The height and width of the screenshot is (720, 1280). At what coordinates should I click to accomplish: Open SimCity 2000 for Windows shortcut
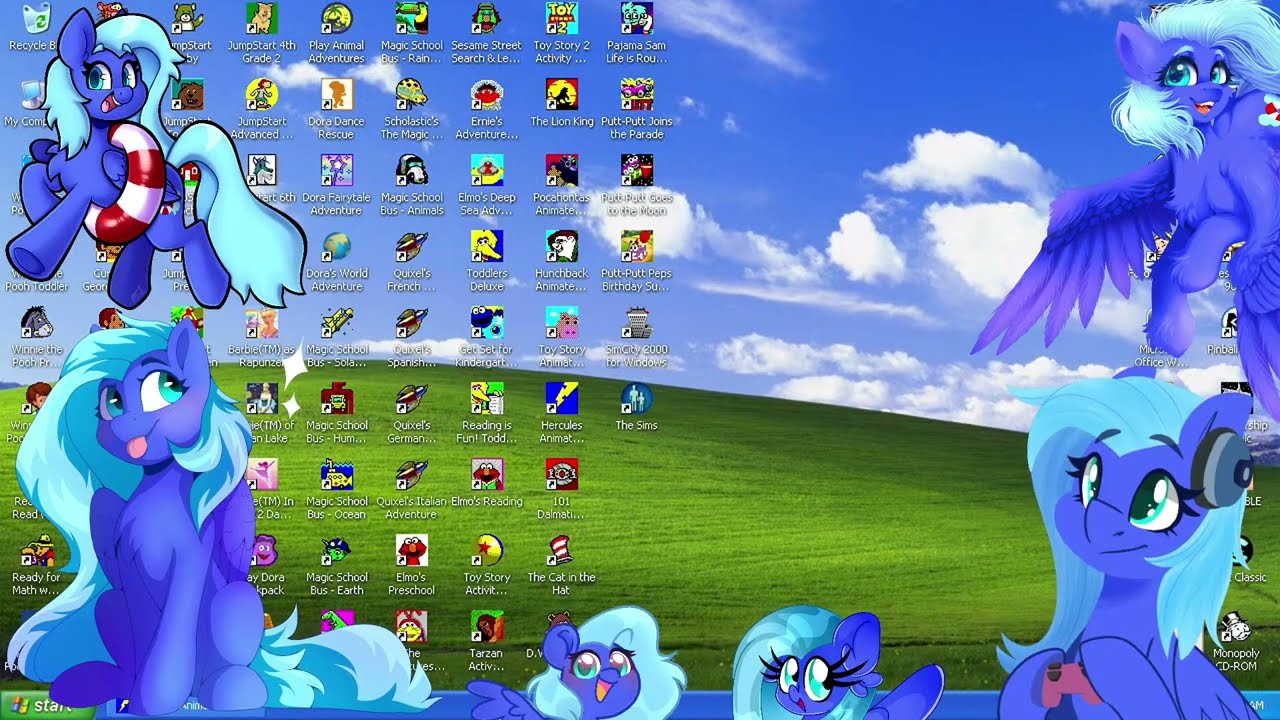636,337
